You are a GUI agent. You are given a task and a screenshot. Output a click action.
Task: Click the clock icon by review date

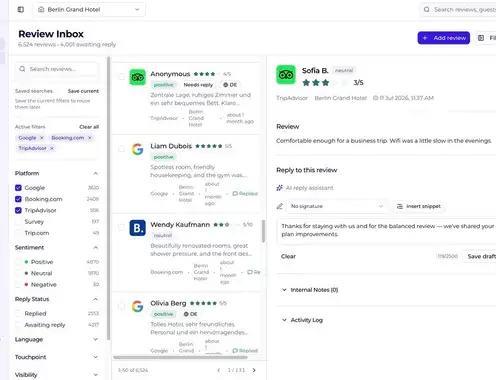click(375, 98)
